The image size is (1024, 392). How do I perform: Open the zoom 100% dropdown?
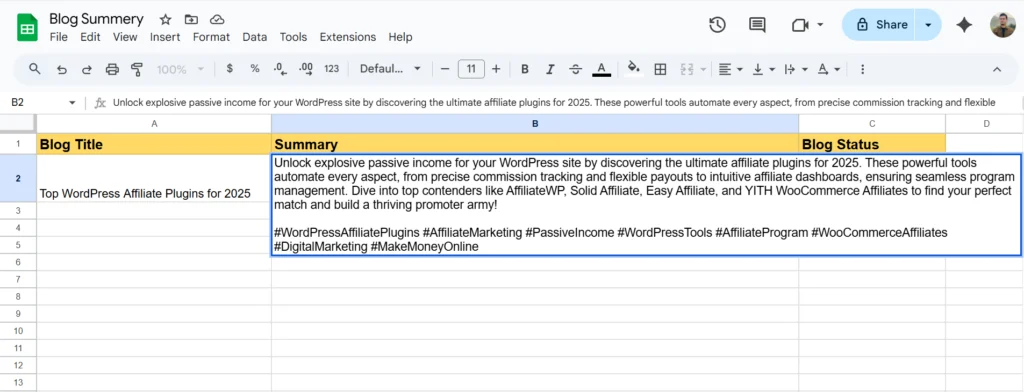[181, 69]
